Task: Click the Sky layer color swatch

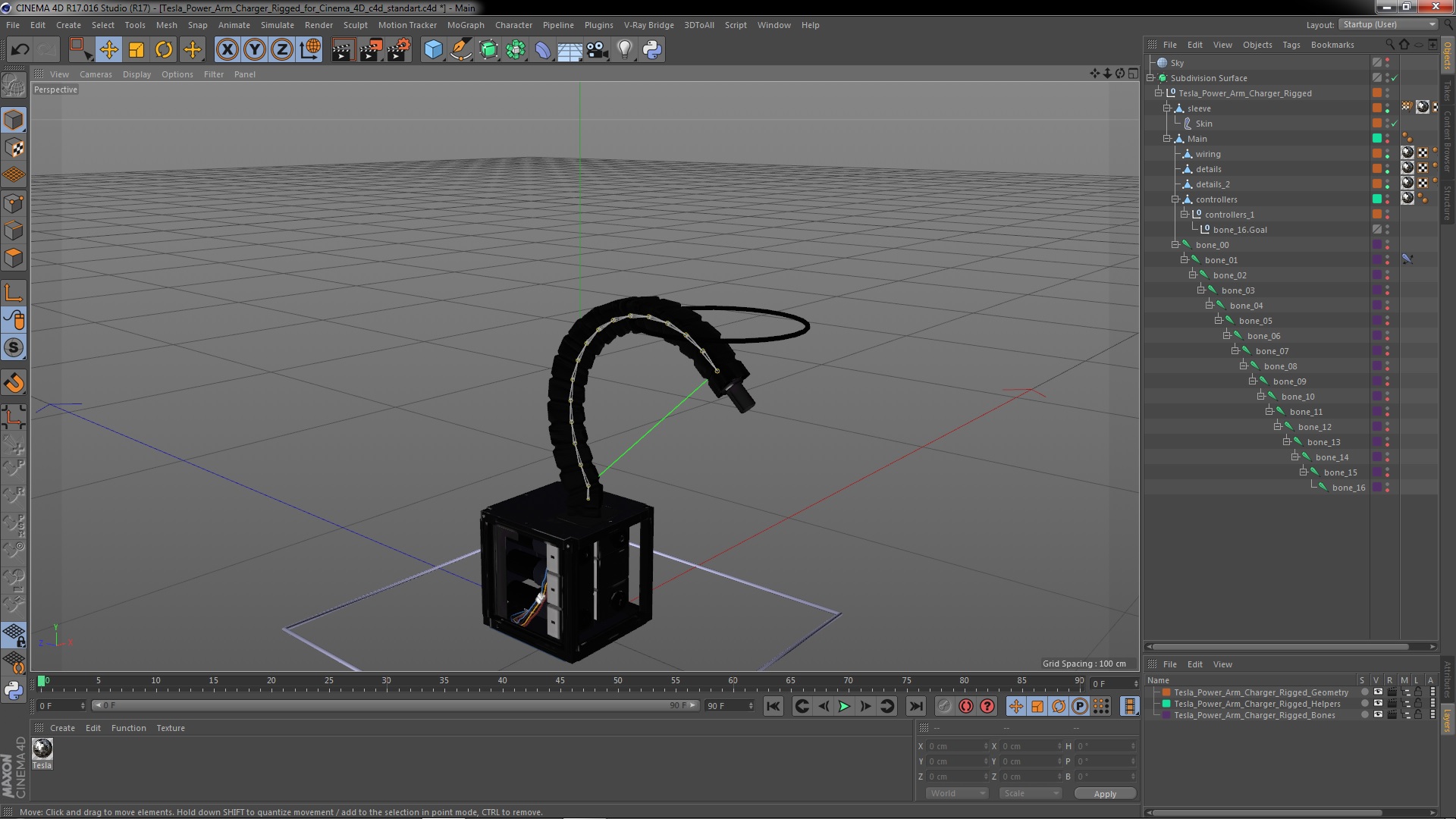Action: (1376, 63)
